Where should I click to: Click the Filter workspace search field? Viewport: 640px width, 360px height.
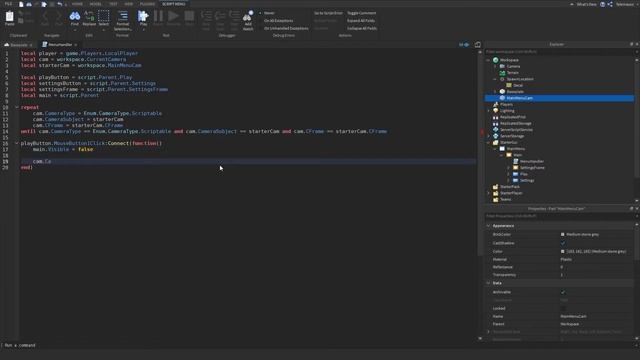559,52
